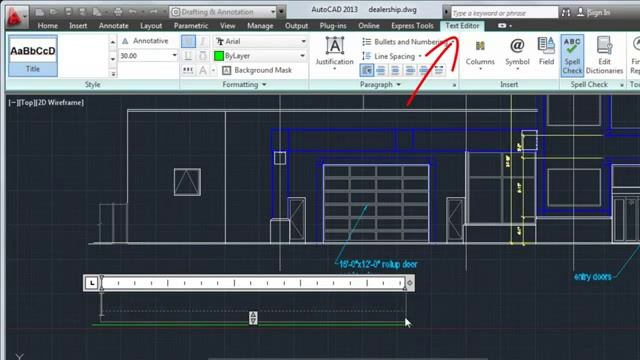Switch to the Annotate tab

[x=113, y=26]
